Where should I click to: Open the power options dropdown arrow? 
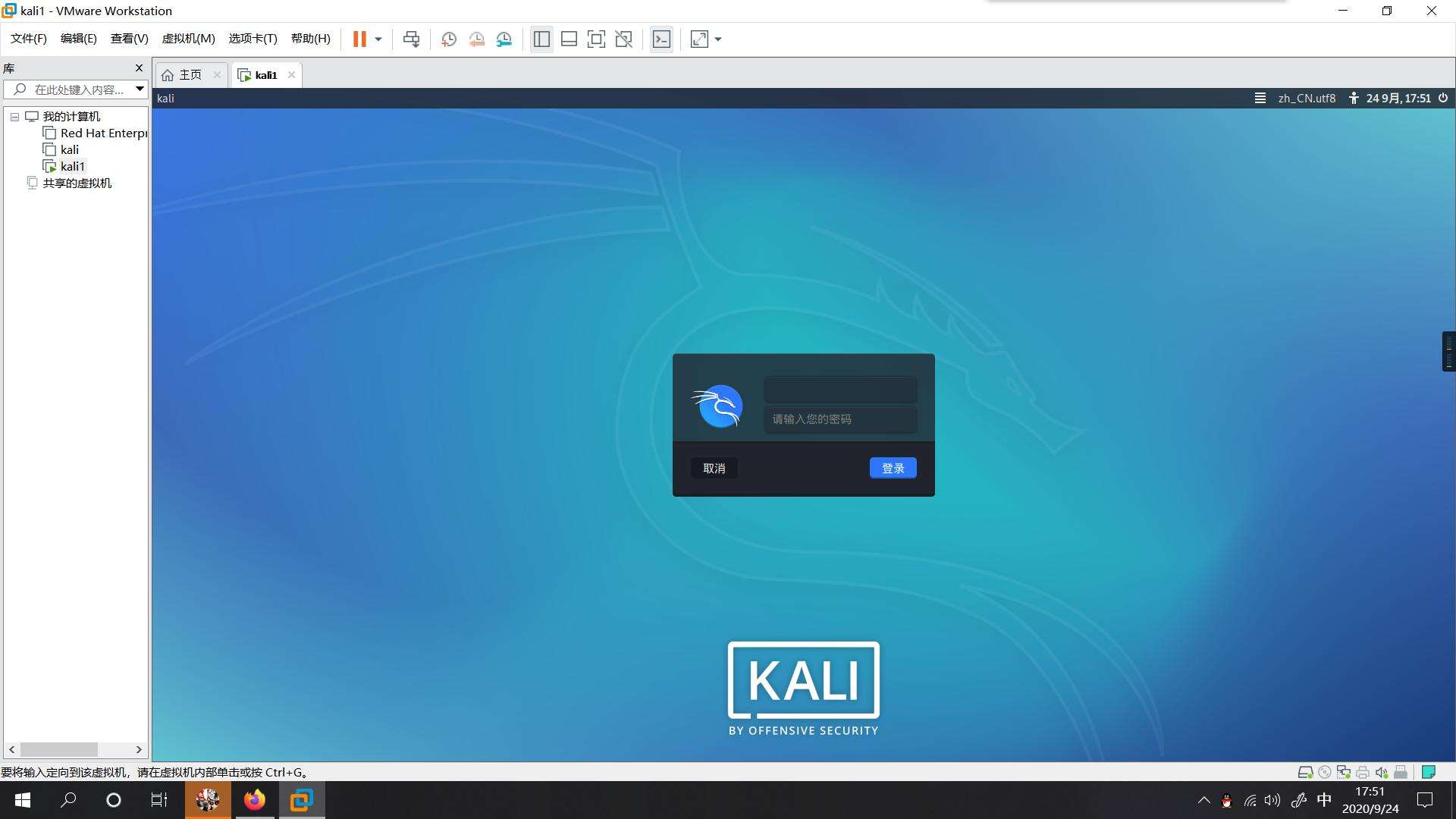click(x=378, y=39)
